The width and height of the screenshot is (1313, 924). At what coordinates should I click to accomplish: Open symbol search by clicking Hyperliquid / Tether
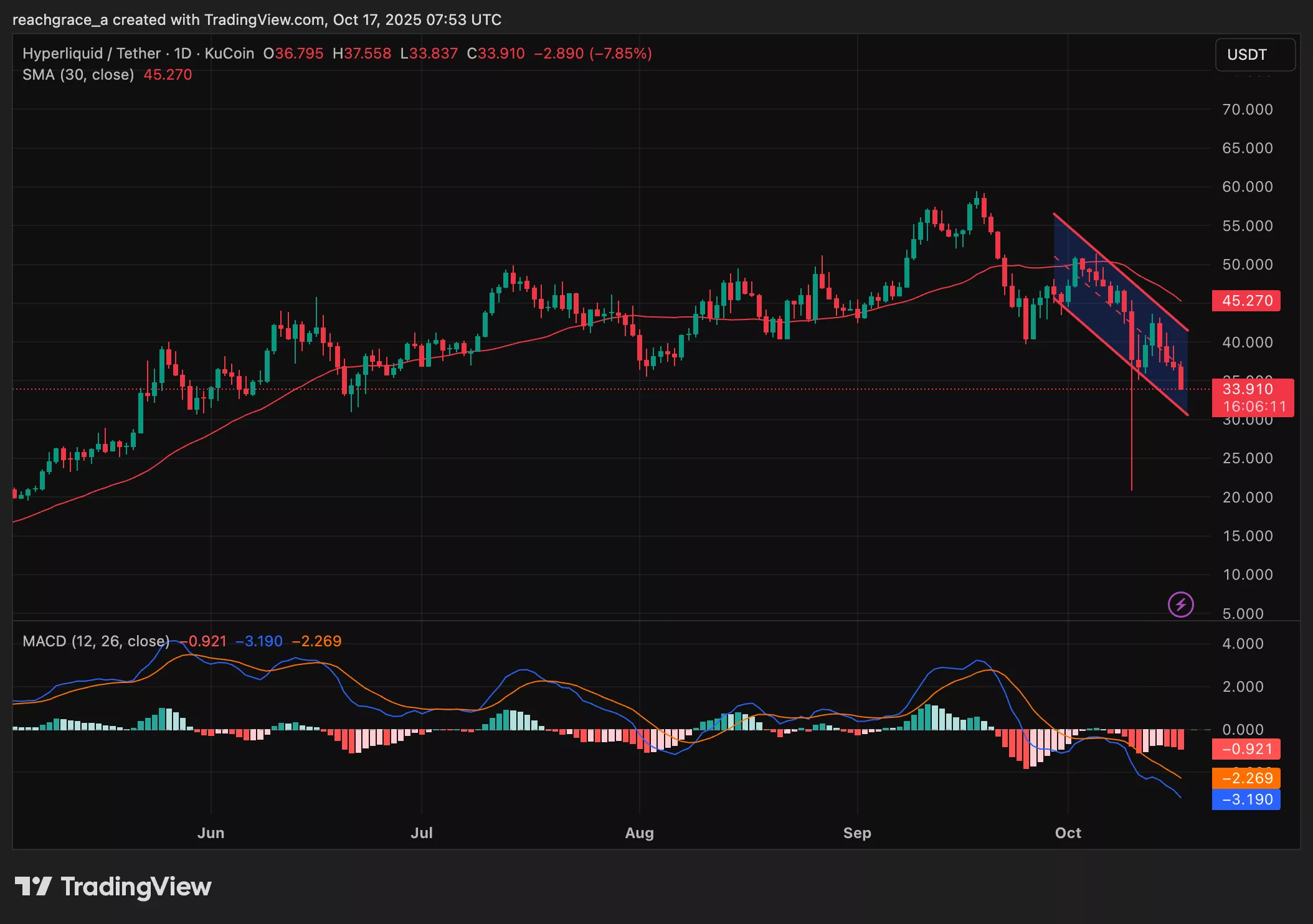[x=93, y=54]
